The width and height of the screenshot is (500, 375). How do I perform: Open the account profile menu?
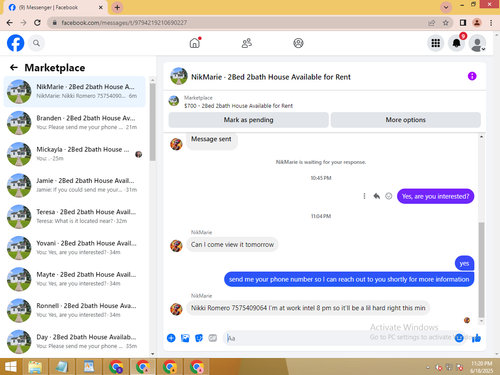point(477,43)
